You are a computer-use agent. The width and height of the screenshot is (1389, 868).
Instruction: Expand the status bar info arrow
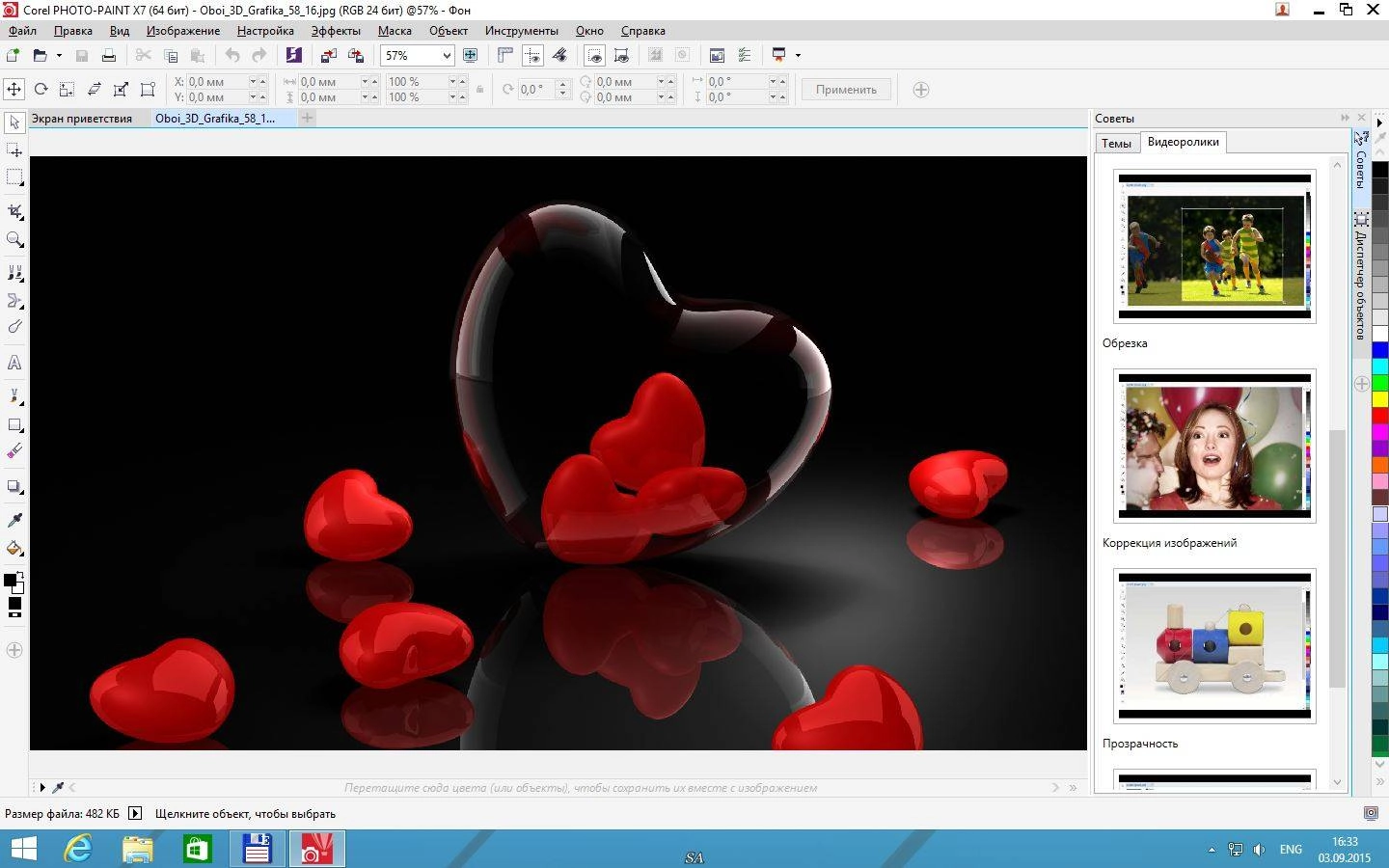135,813
